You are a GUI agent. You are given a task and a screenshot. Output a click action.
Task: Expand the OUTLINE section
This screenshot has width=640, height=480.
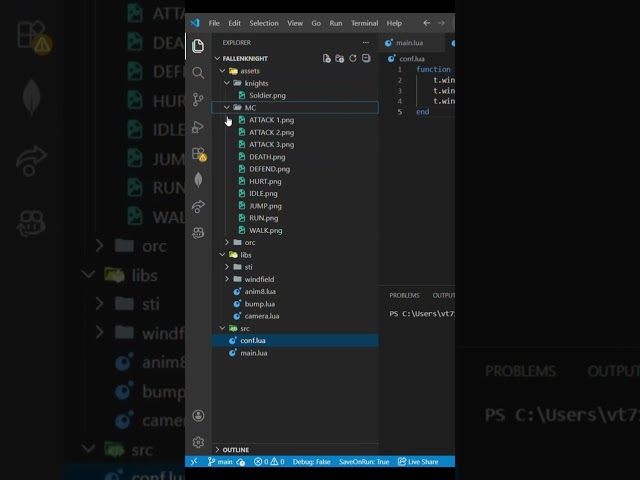(295, 449)
